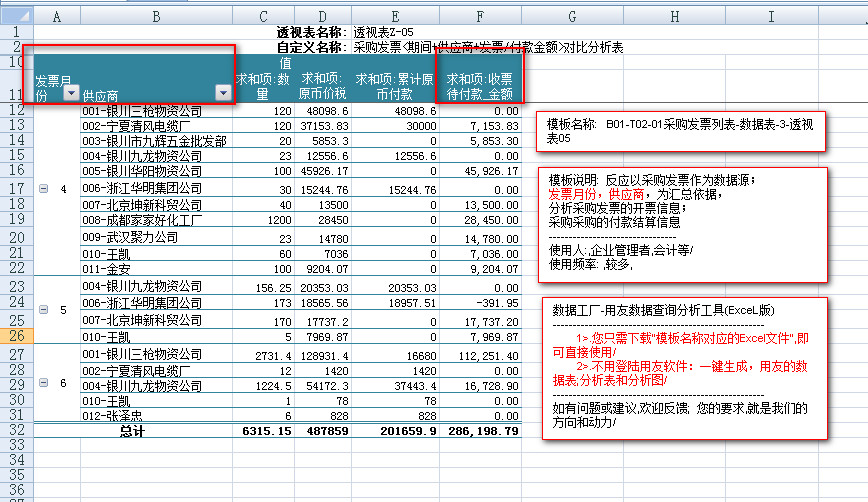The image size is (868, 502).
Task: Open the 发票月份 filter dropdown
Action: point(70,93)
